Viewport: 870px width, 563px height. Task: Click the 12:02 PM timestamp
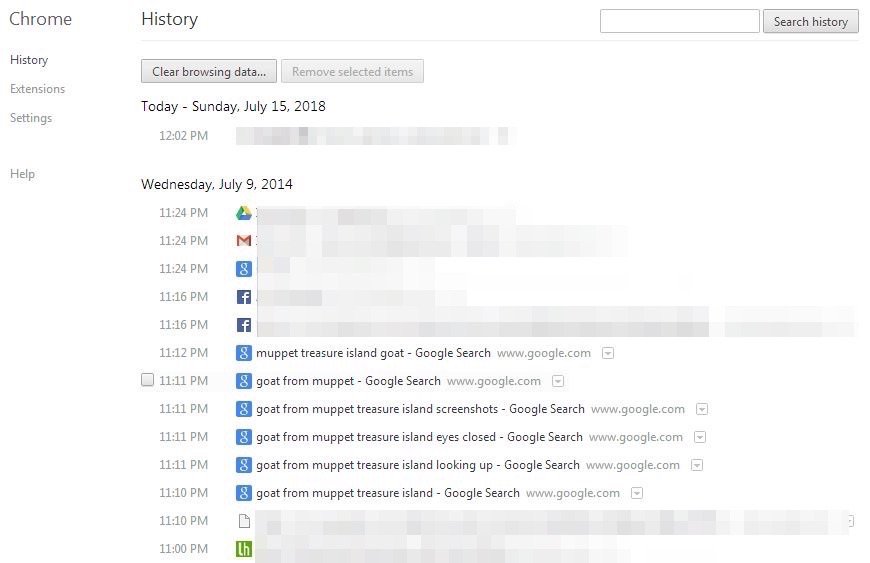tap(183, 136)
